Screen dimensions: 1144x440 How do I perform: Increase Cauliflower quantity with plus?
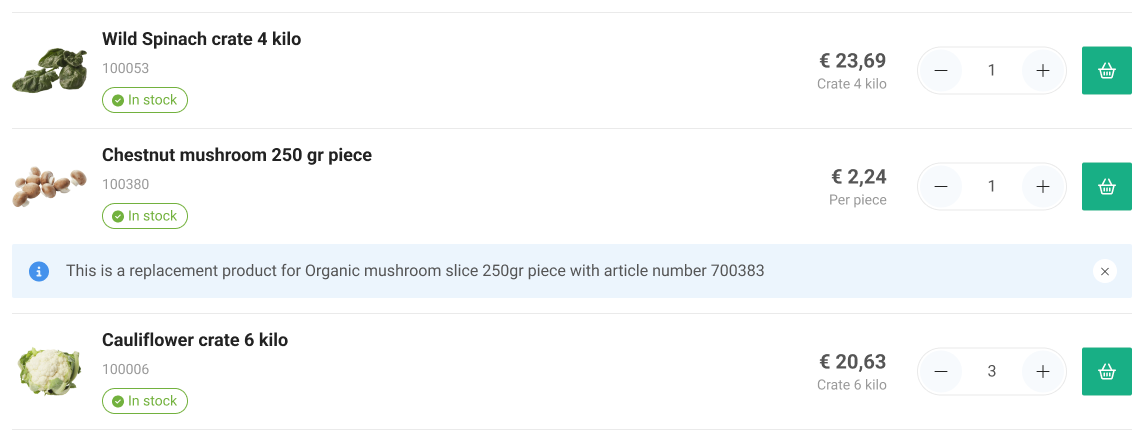[x=1042, y=371]
